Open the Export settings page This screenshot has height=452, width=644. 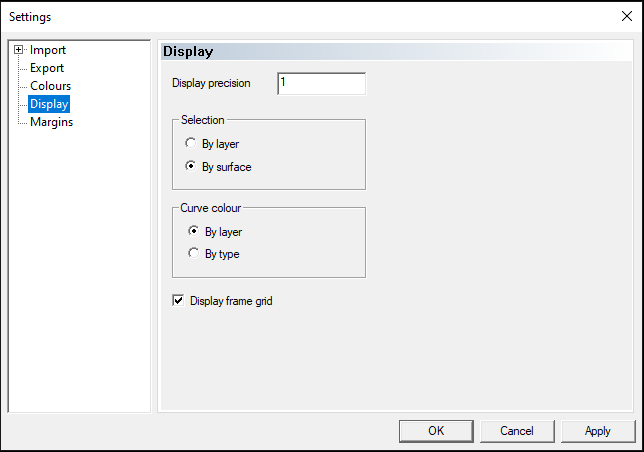click(47, 68)
